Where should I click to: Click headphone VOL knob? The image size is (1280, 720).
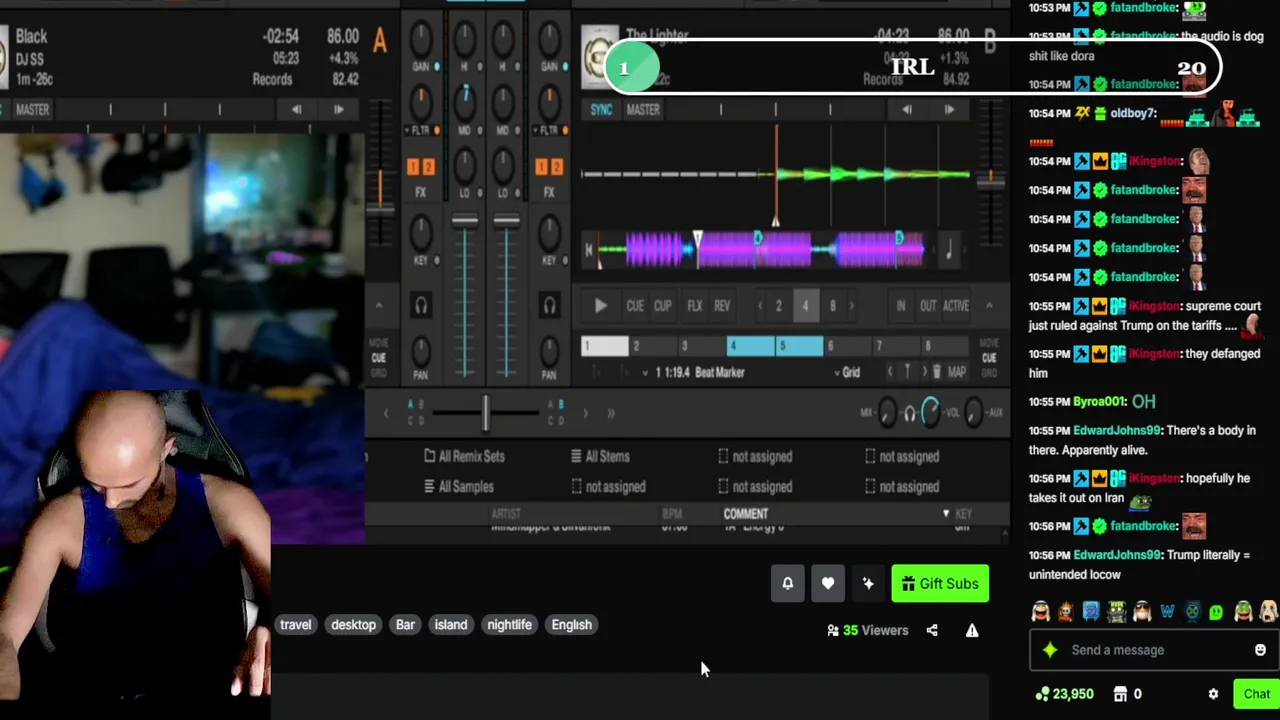click(x=930, y=412)
